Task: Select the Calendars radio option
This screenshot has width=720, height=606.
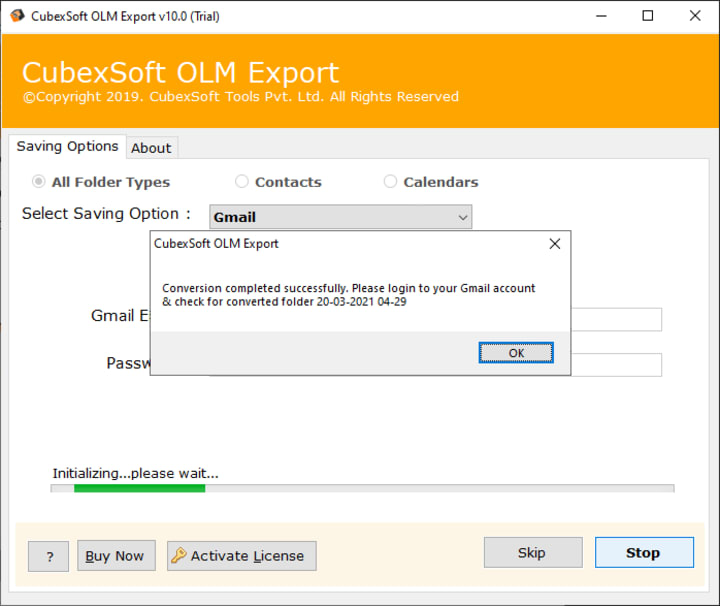Action: tap(390, 181)
